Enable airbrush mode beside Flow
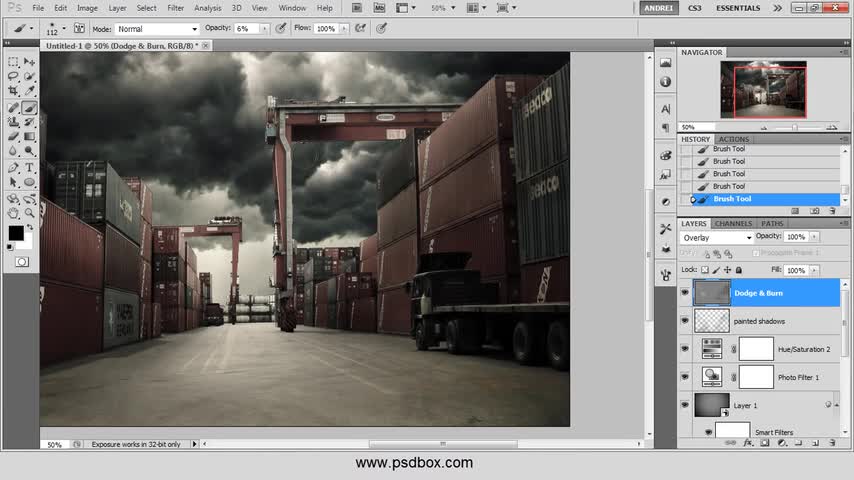The height and width of the screenshot is (480, 854). coord(360,28)
